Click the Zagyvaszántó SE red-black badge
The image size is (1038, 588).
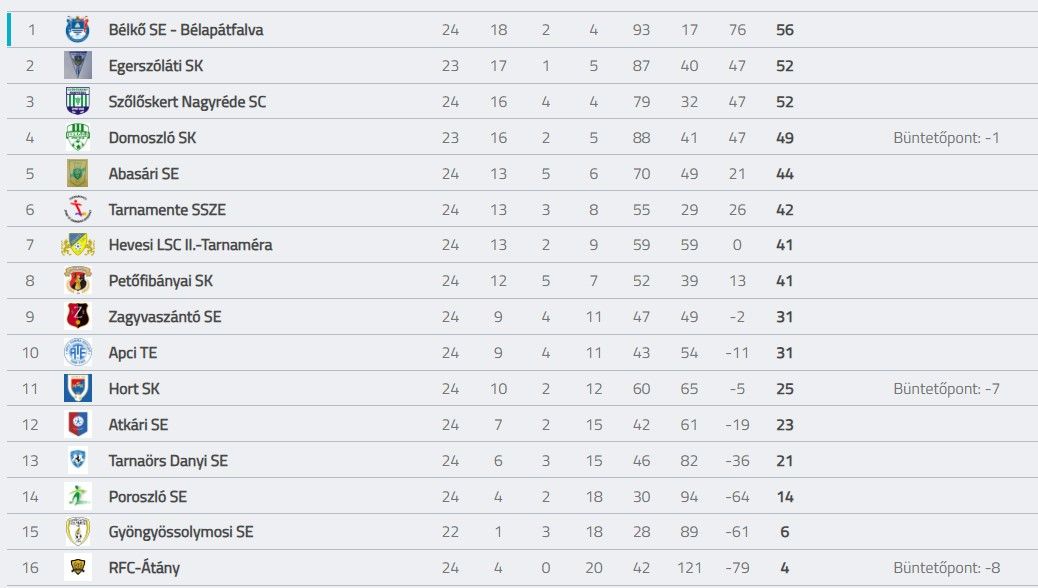tap(77, 317)
